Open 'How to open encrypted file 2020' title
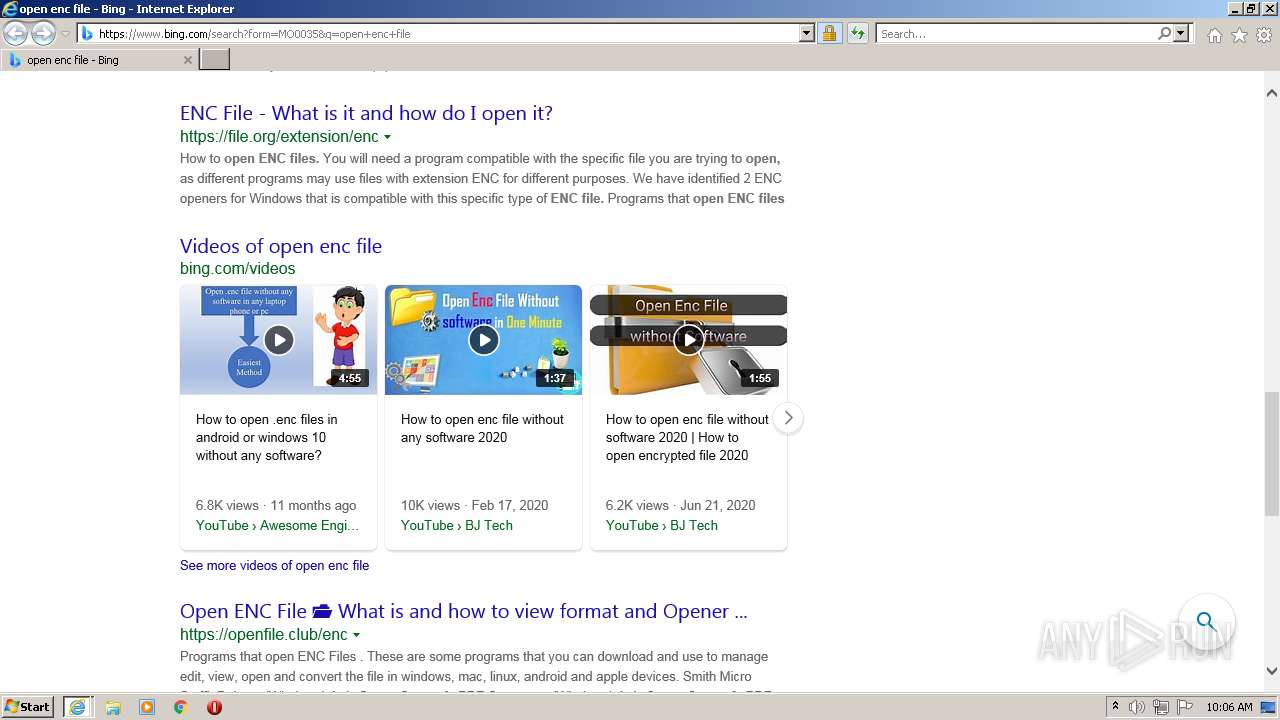Viewport: 1280px width, 720px height. [x=687, y=438]
